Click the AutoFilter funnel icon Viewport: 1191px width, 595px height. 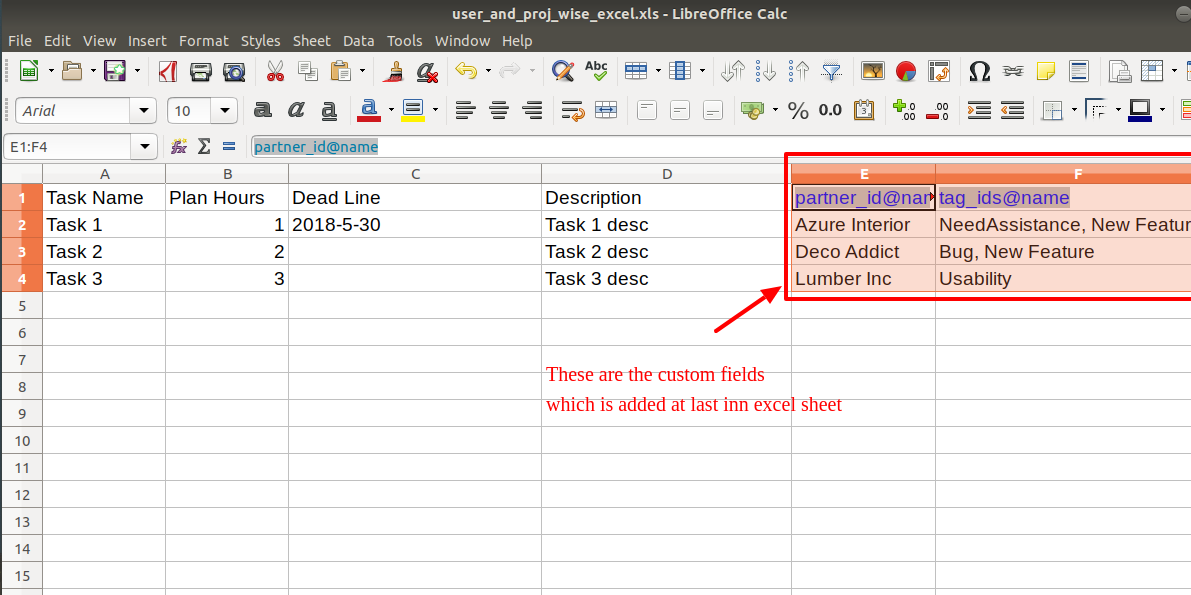832,71
